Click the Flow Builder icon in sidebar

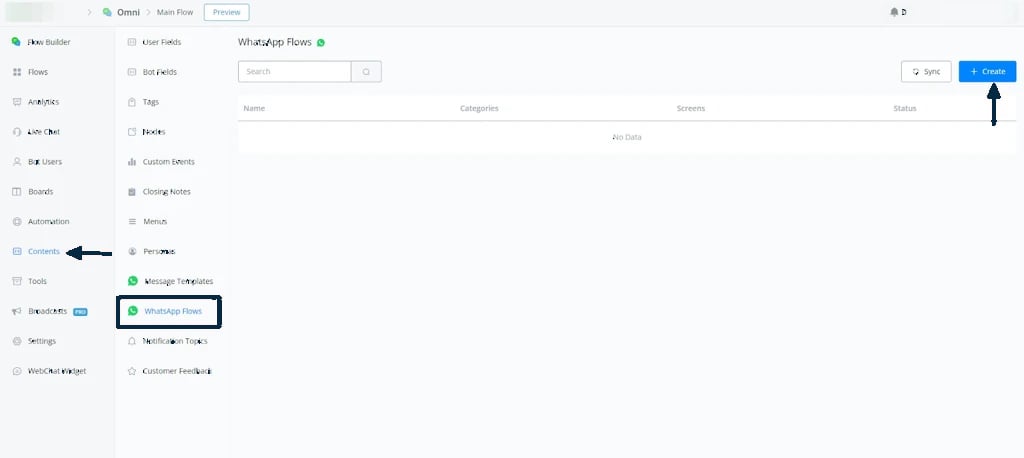click(16, 42)
